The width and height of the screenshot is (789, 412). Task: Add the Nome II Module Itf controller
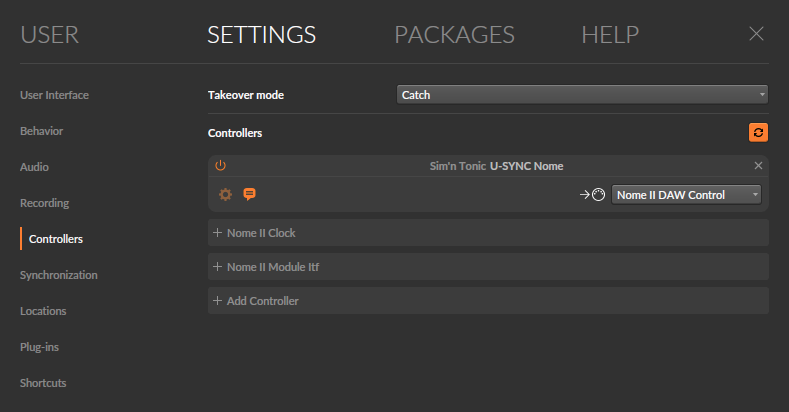(488, 267)
